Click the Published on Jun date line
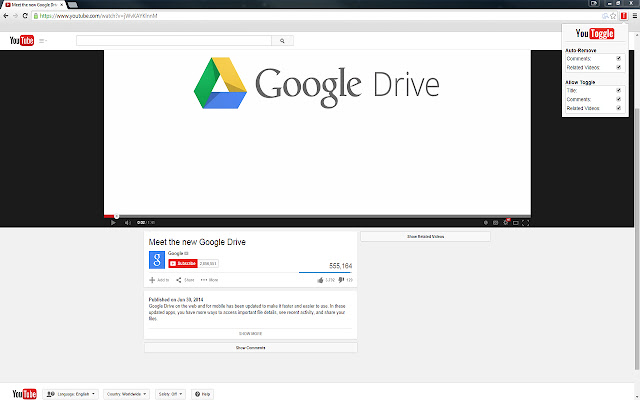This screenshot has height=400, width=640. (x=176, y=300)
